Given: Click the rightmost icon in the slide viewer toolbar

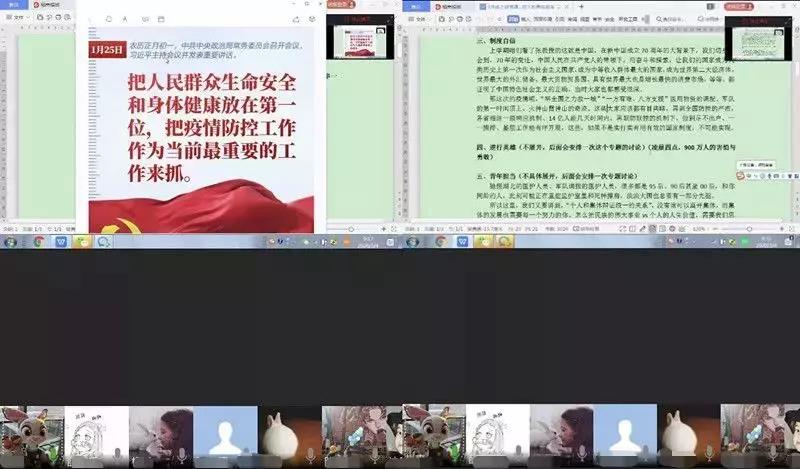Looking at the screenshot, I should 312,19.
